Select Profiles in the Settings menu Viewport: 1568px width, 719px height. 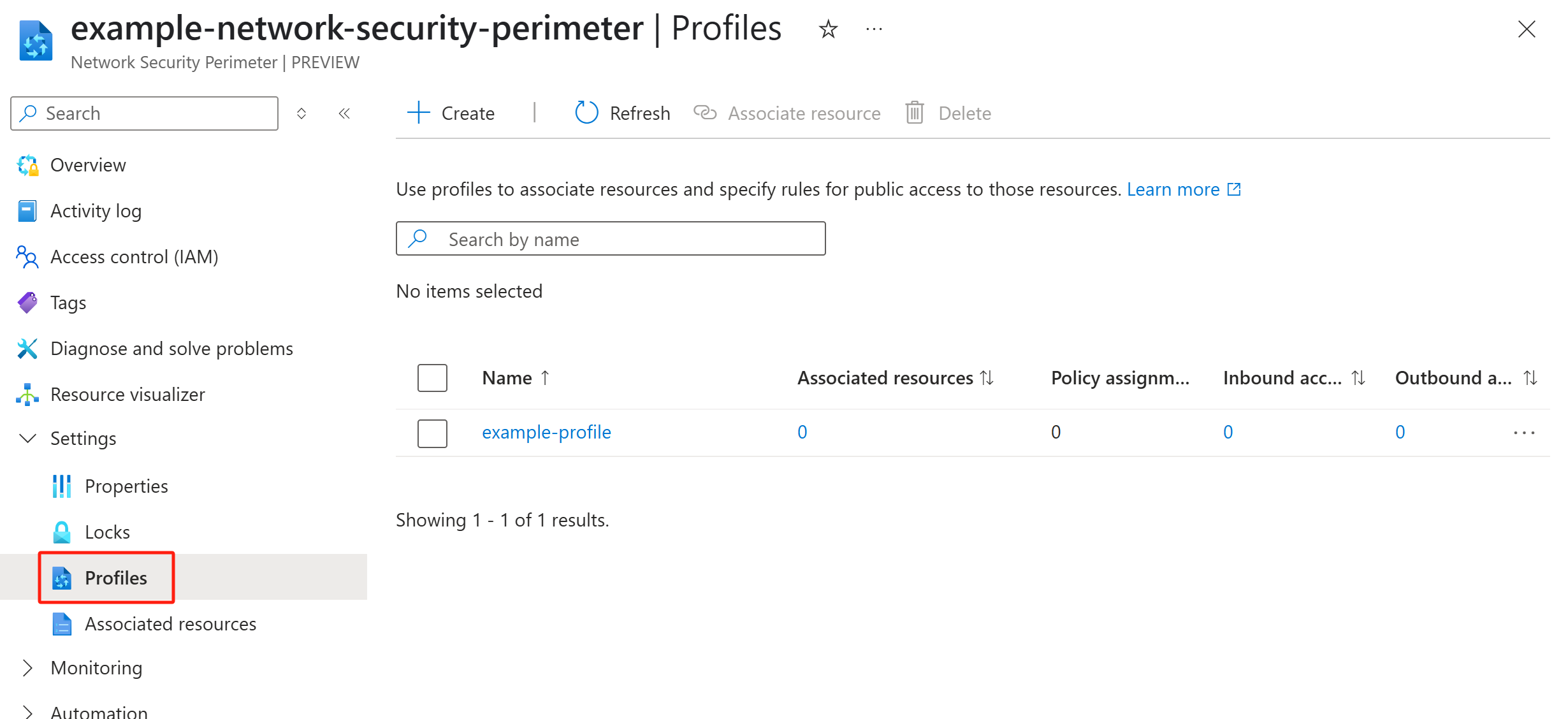coord(116,578)
